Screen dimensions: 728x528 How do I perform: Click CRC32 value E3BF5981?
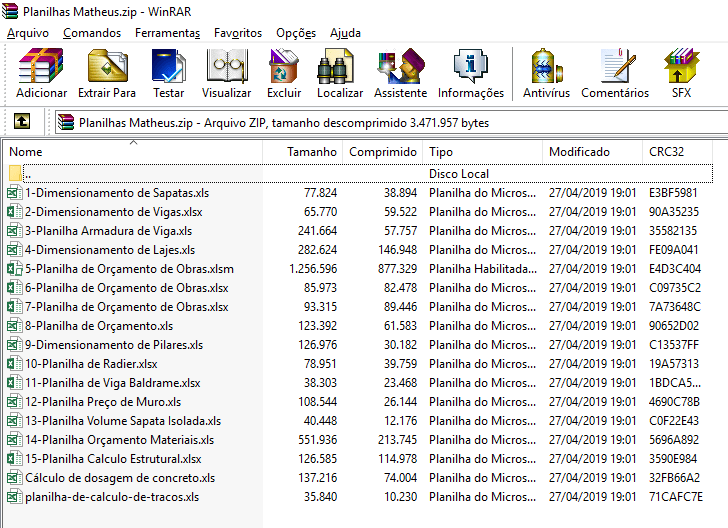point(673,193)
